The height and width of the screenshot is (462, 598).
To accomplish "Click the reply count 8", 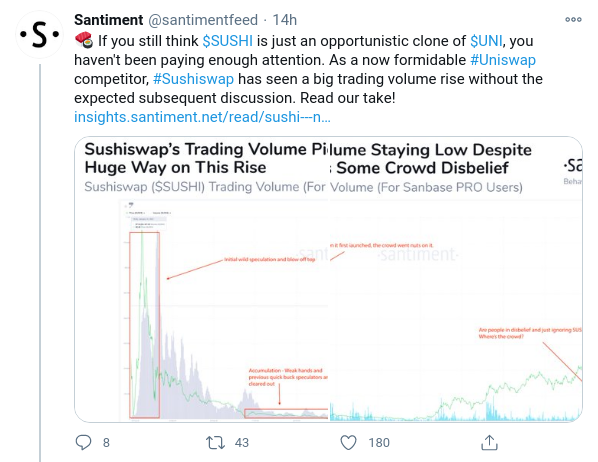I will click(x=106, y=443).
